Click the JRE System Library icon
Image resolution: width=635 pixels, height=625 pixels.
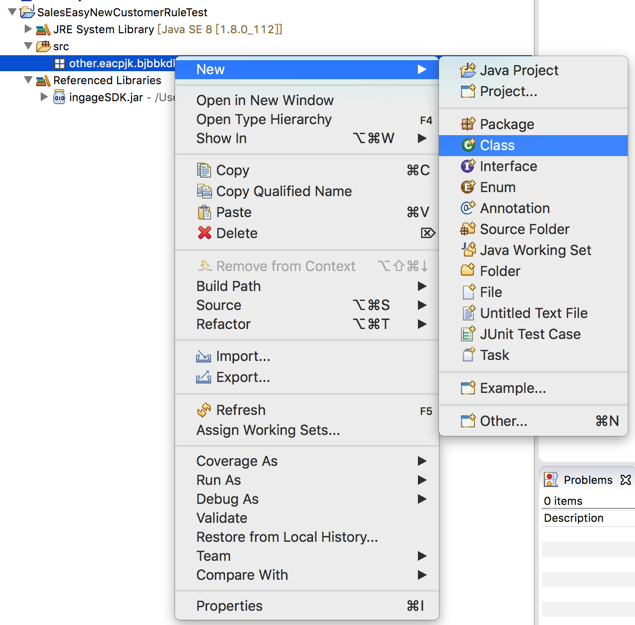(43, 30)
